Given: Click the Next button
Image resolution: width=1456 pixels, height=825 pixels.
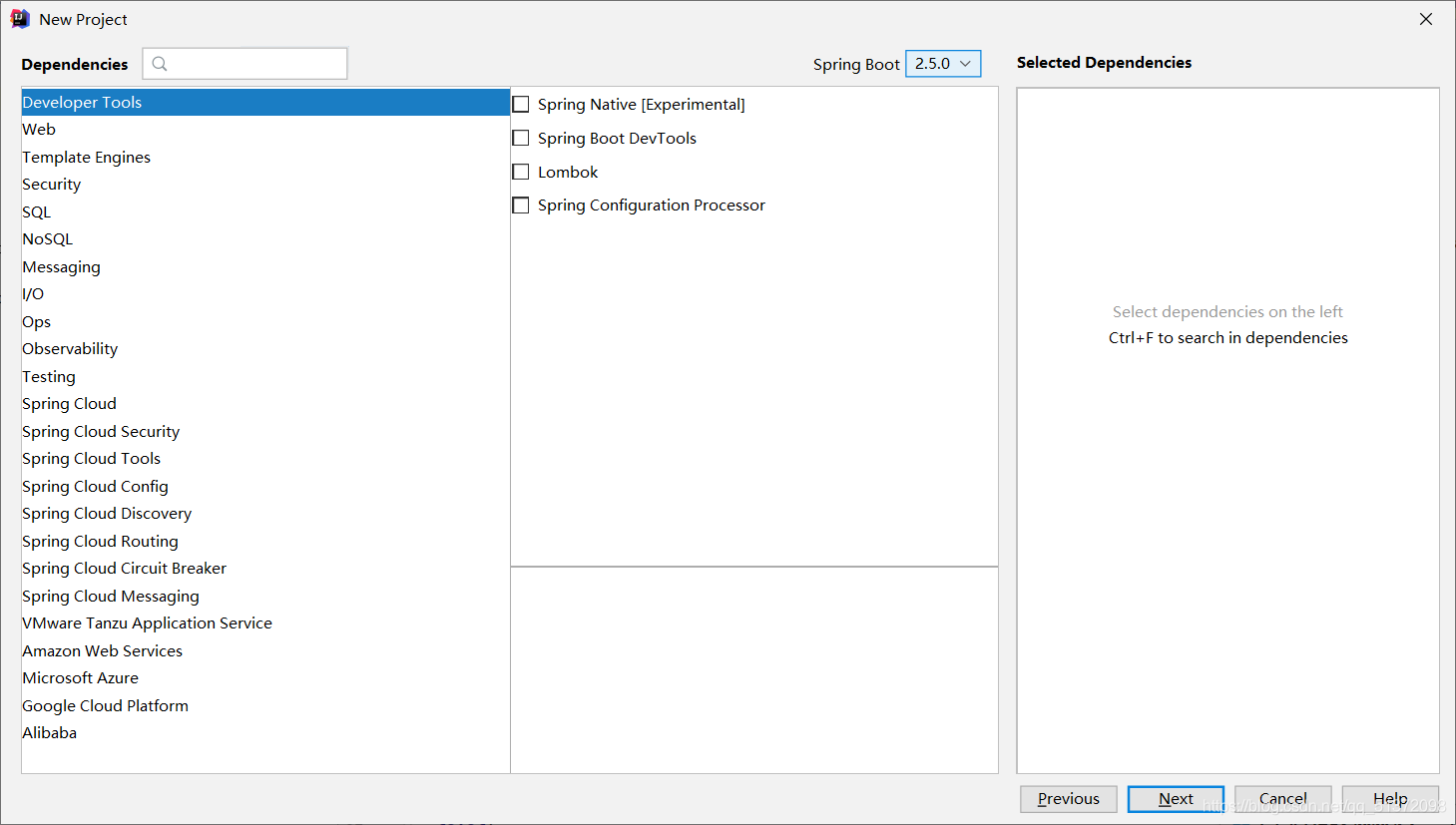Looking at the screenshot, I should (1176, 799).
